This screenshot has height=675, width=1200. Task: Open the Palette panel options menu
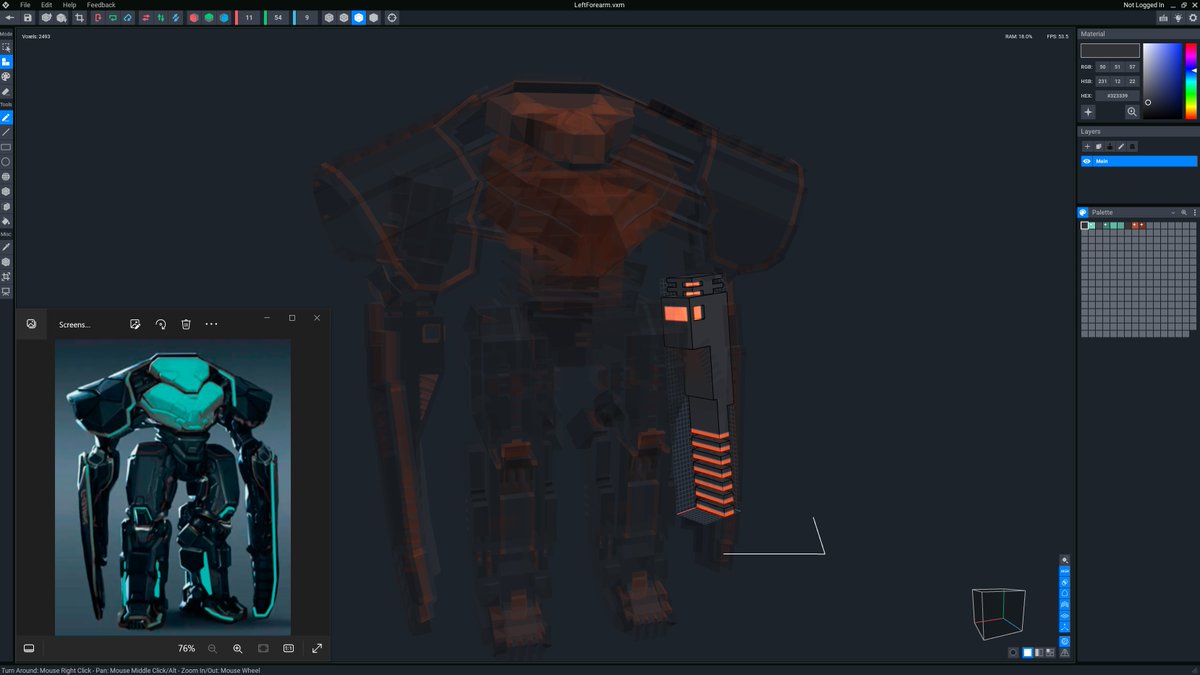(x=1195, y=212)
